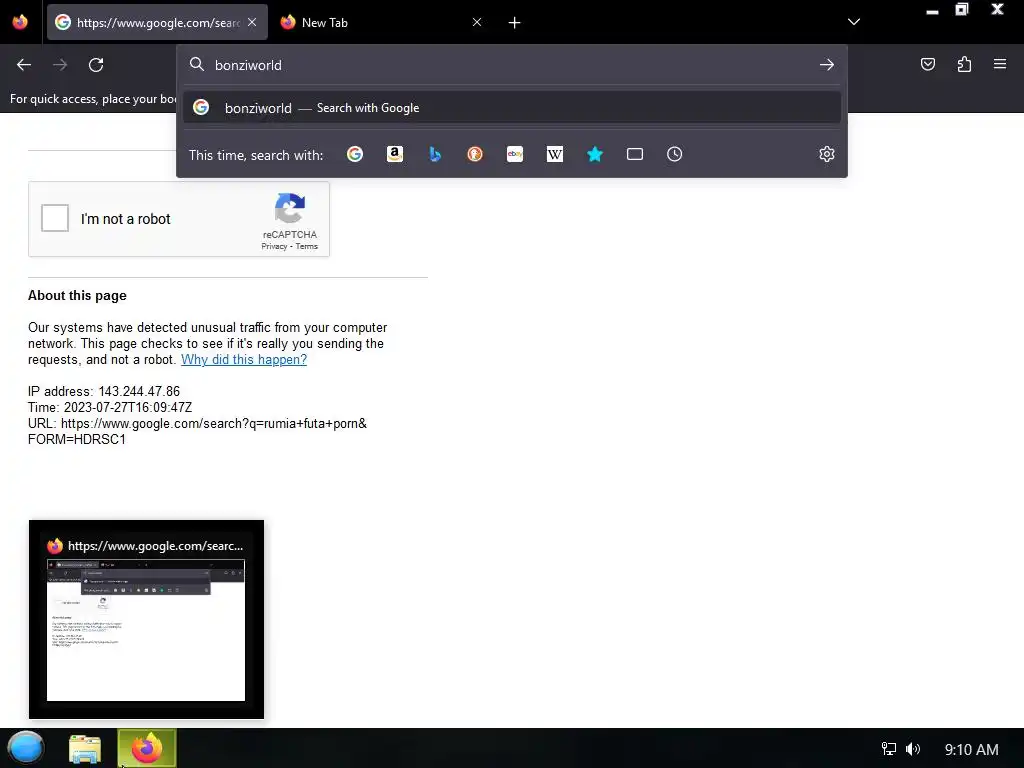The height and width of the screenshot is (768, 1024).
Task: Search this time with Wikipedia icon
Action: 554,154
